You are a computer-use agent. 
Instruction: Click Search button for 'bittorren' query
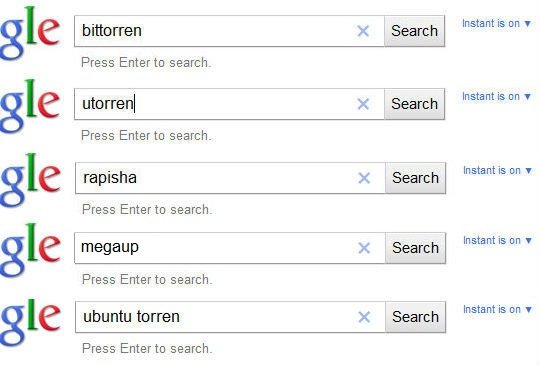pyautogui.click(x=415, y=31)
